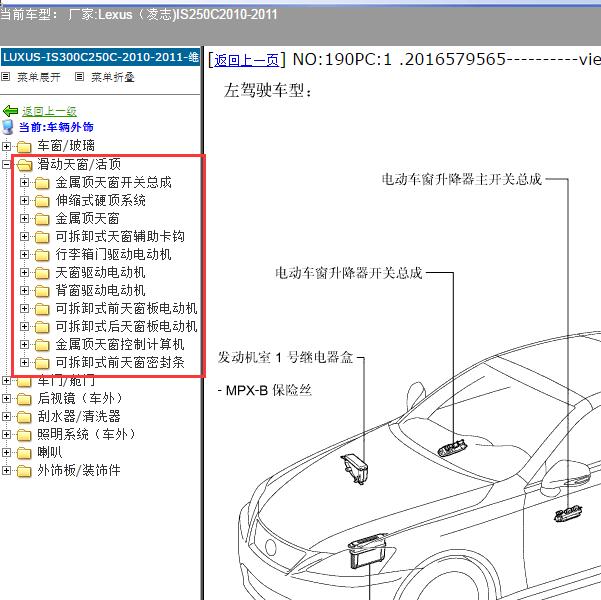
Task: Click the computer icon beside 当前:车辆外饰
Action: point(10,127)
